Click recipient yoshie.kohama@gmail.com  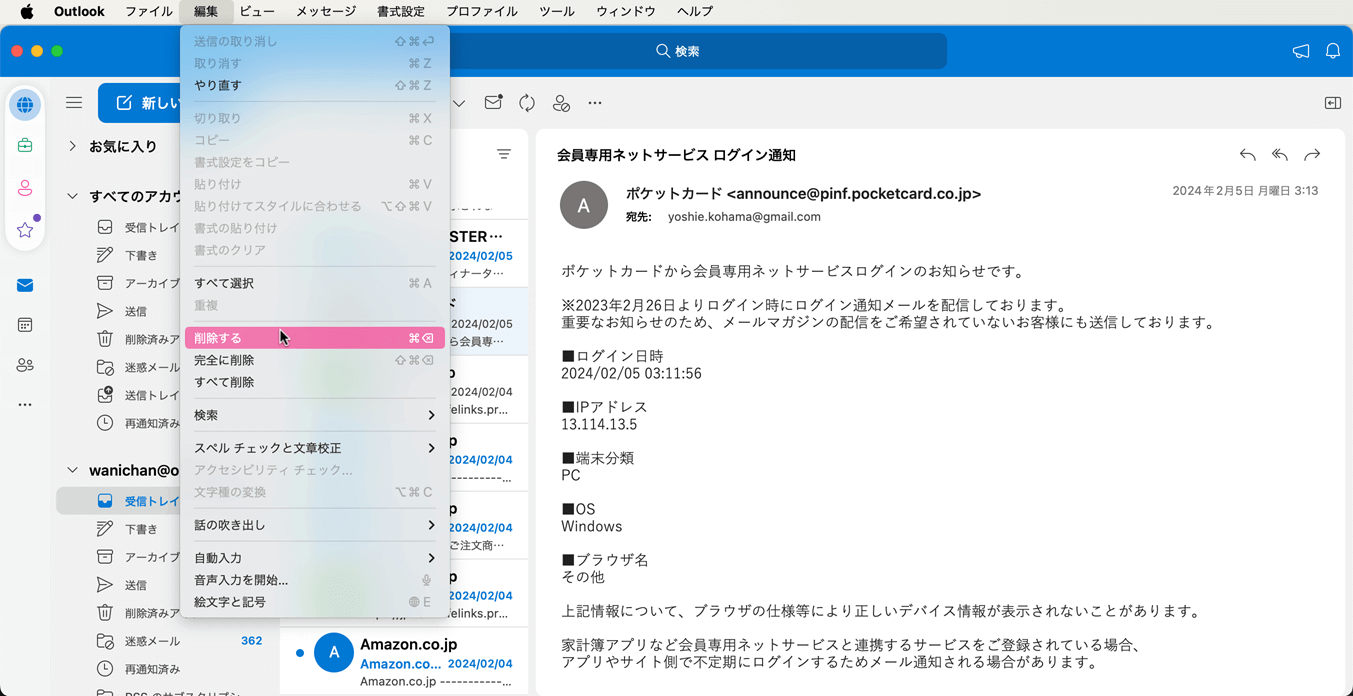click(x=744, y=217)
